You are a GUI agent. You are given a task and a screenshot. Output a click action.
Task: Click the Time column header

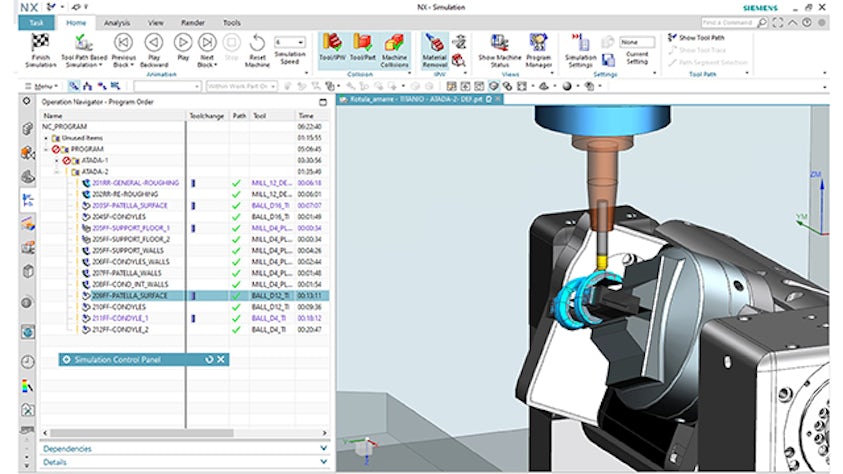[x=306, y=116]
